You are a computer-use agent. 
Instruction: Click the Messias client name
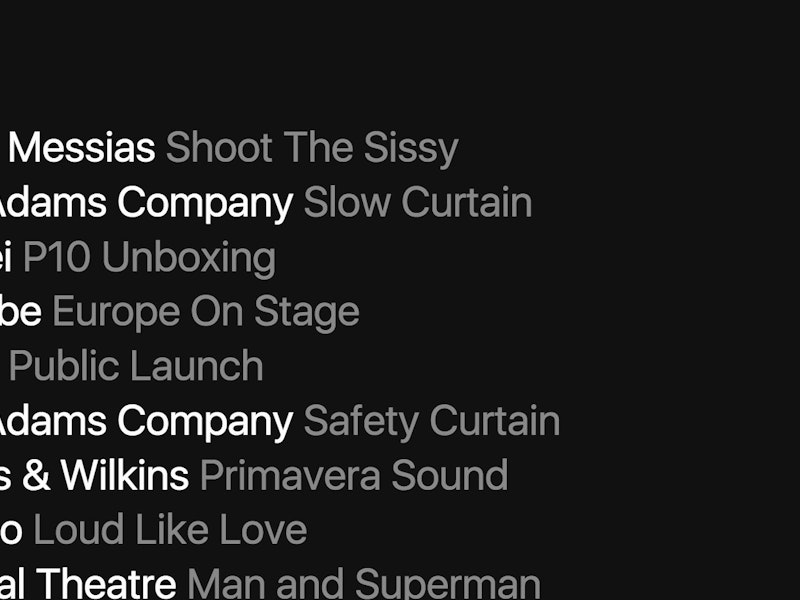pos(82,149)
